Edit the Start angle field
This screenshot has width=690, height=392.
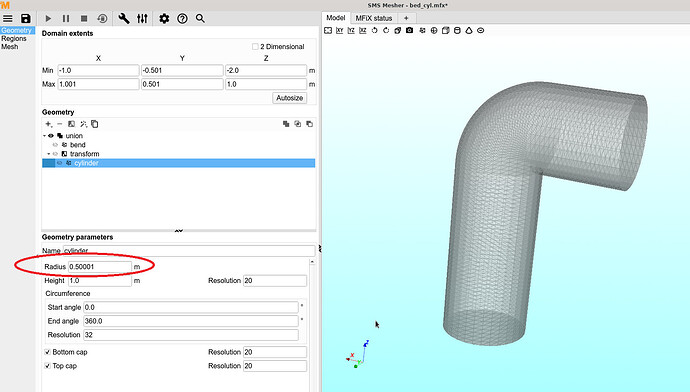tap(191, 307)
